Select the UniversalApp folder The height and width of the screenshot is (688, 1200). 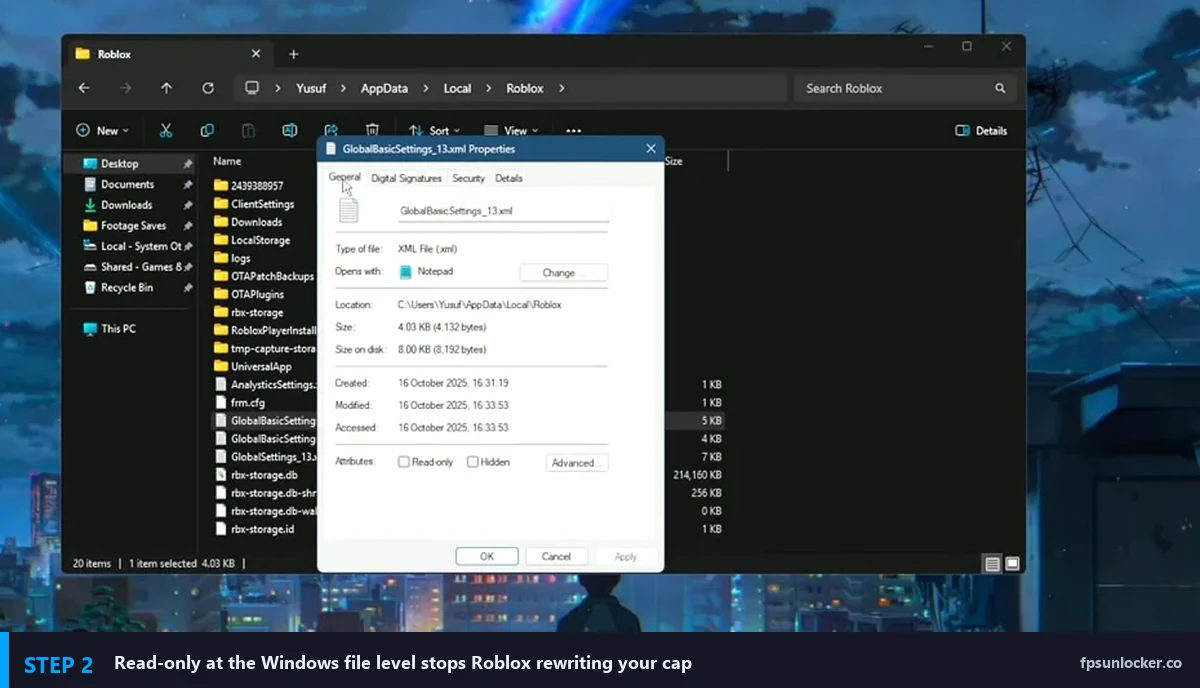262,366
